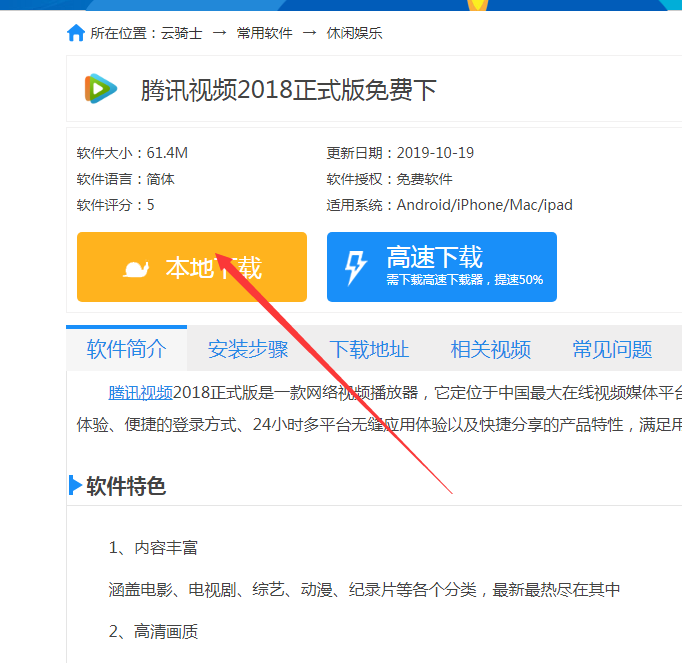The width and height of the screenshot is (682, 663).
Task: Click the title 腾讯视频2018正式版免费下
Action: click(x=288, y=90)
